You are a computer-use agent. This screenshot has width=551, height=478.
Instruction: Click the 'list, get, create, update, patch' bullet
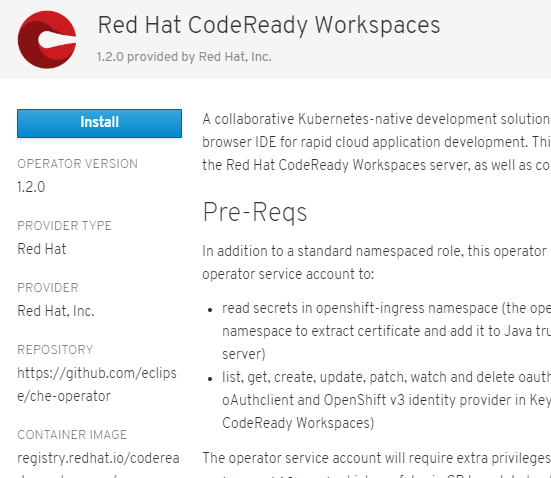click(387, 400)
